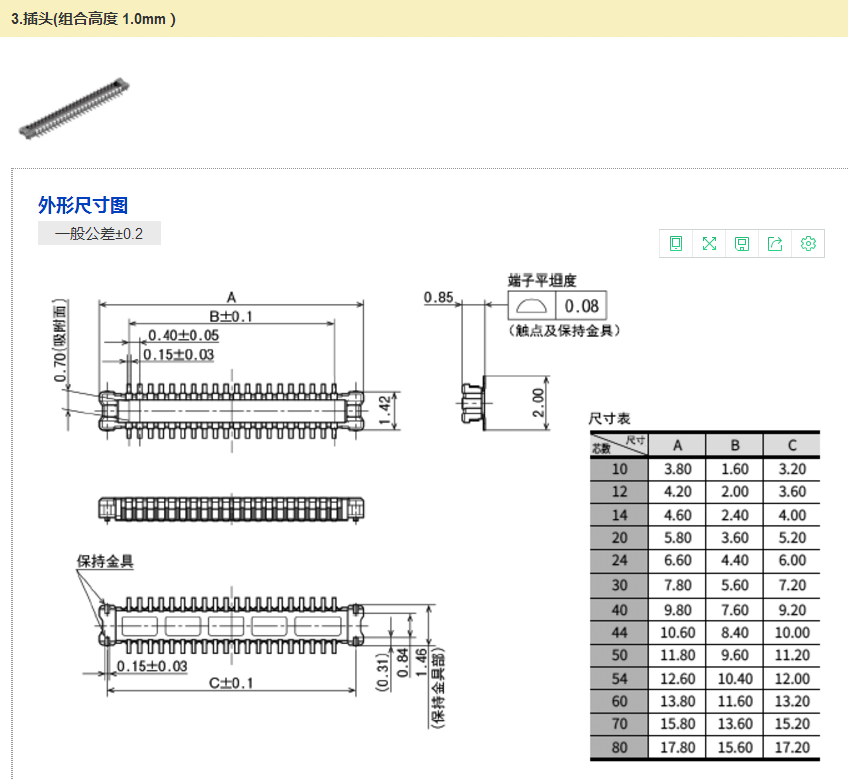The image size is (848, 780).
Task: Click the 44-pin row header cell
Action: [x=619, y=632]
